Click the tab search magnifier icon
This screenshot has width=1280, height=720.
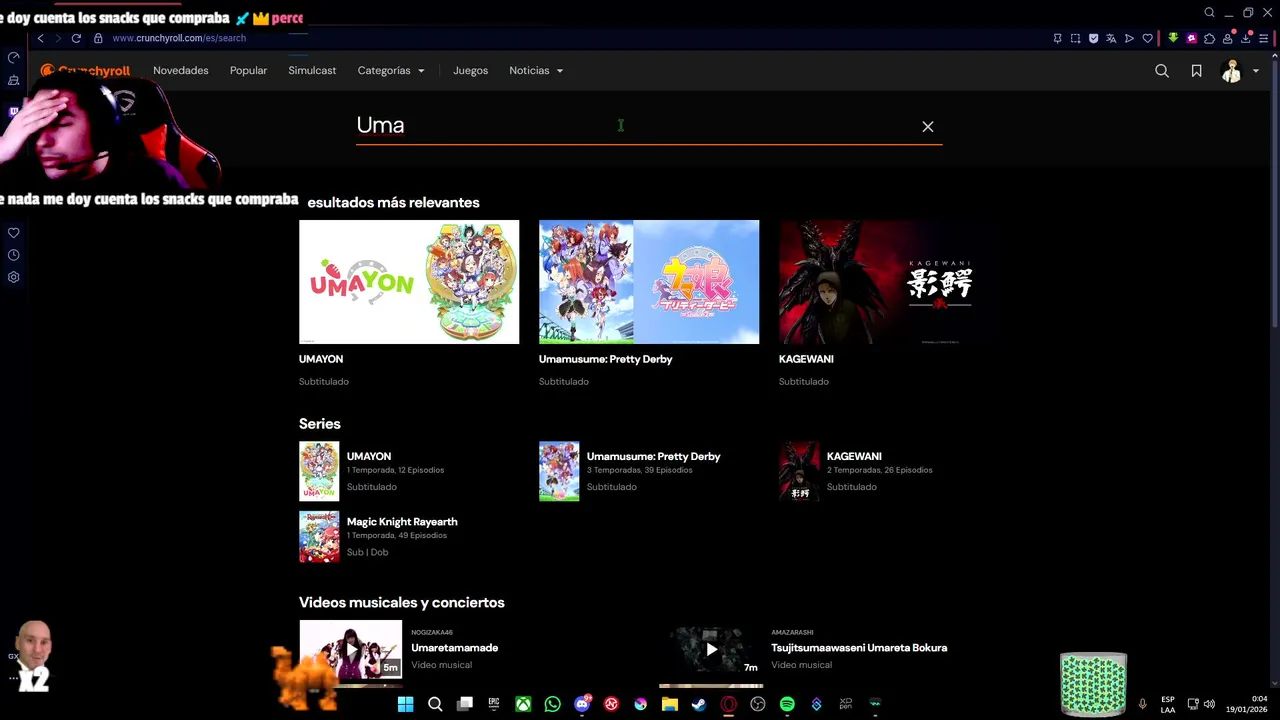(x=1209, y=13)
